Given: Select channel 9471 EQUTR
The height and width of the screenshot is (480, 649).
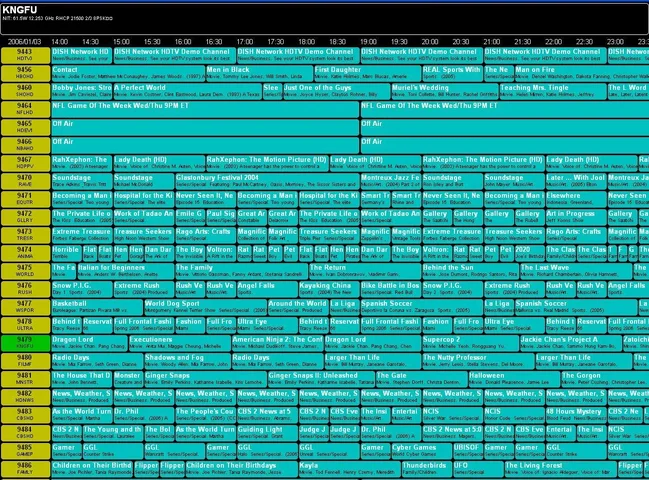Looking at the screenshot, I should pyautogui.click(x=25, y=199).
